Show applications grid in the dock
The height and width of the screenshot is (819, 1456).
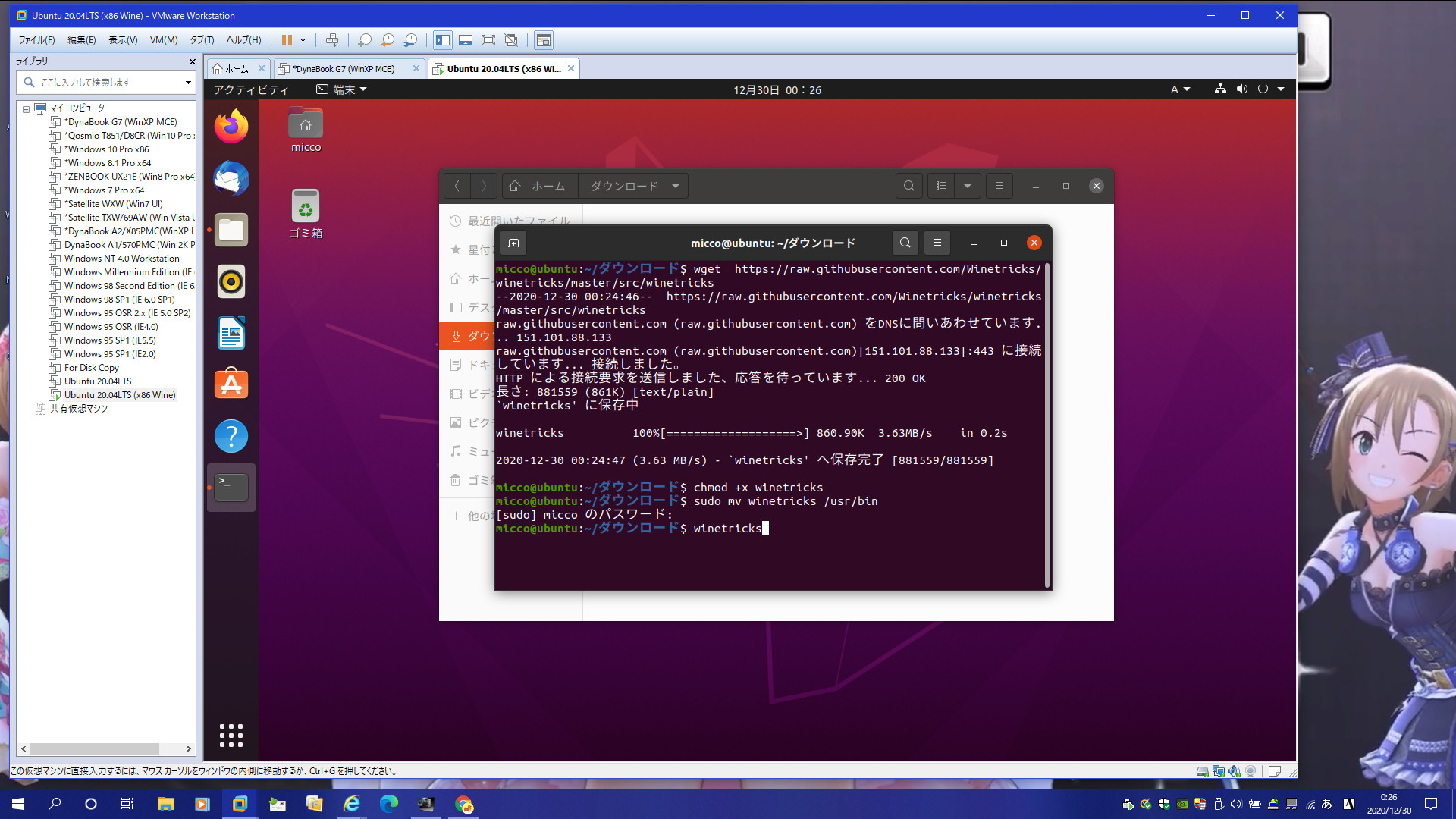coord(231,736)
